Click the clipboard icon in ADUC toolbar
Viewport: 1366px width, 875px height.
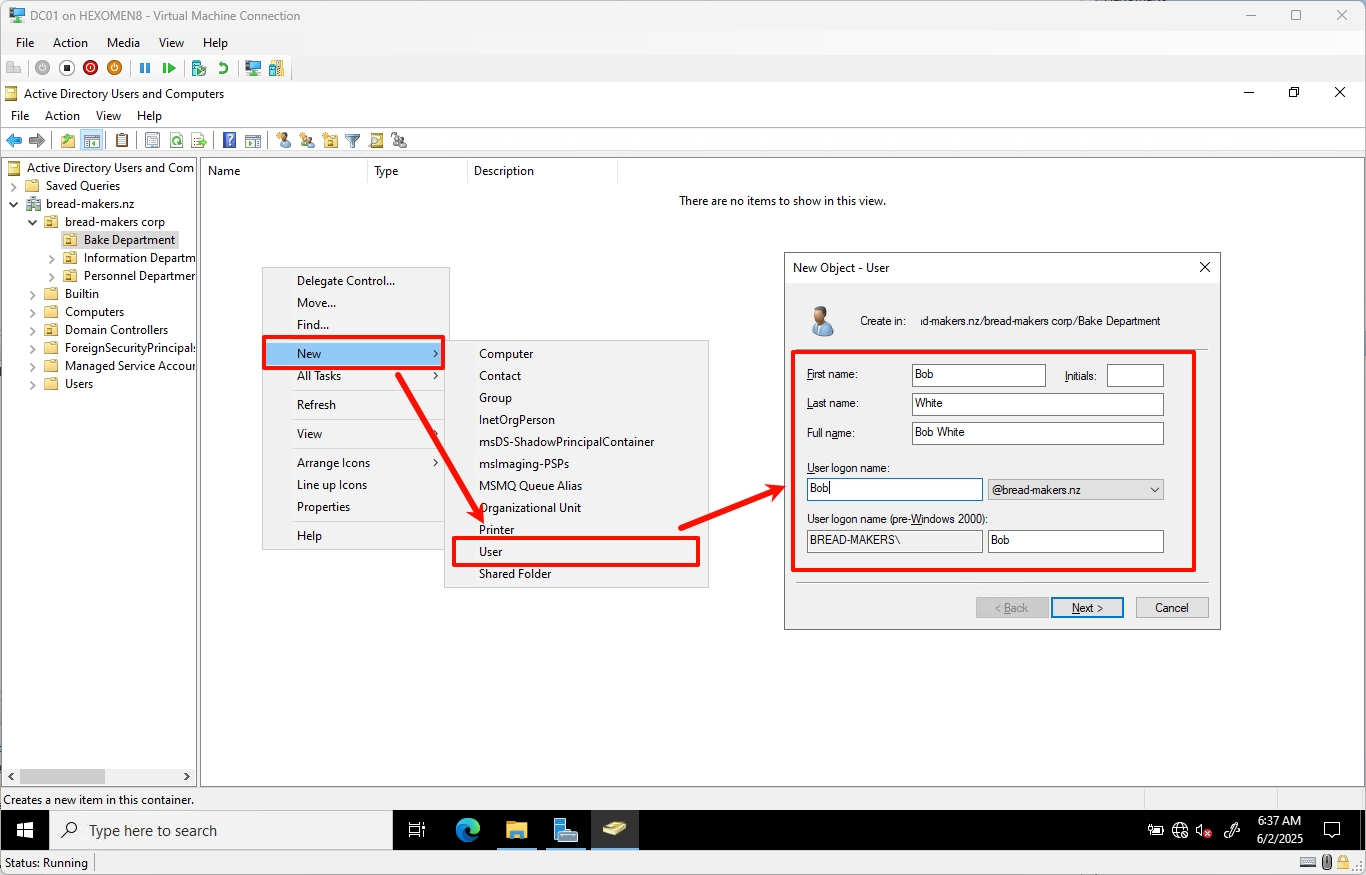click(122, 140)
